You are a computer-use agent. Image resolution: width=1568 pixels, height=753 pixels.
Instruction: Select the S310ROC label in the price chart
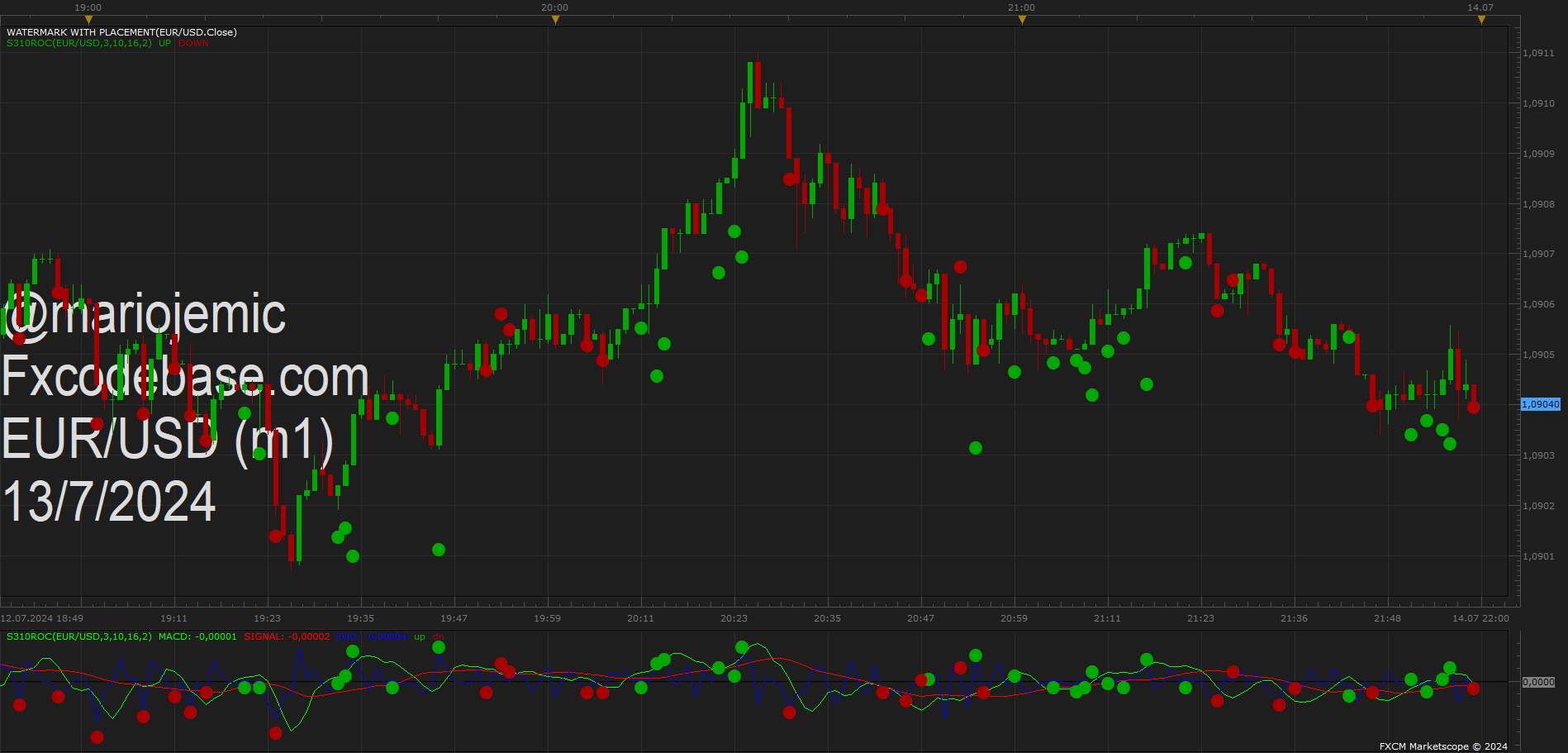click(x=79, y=43)
